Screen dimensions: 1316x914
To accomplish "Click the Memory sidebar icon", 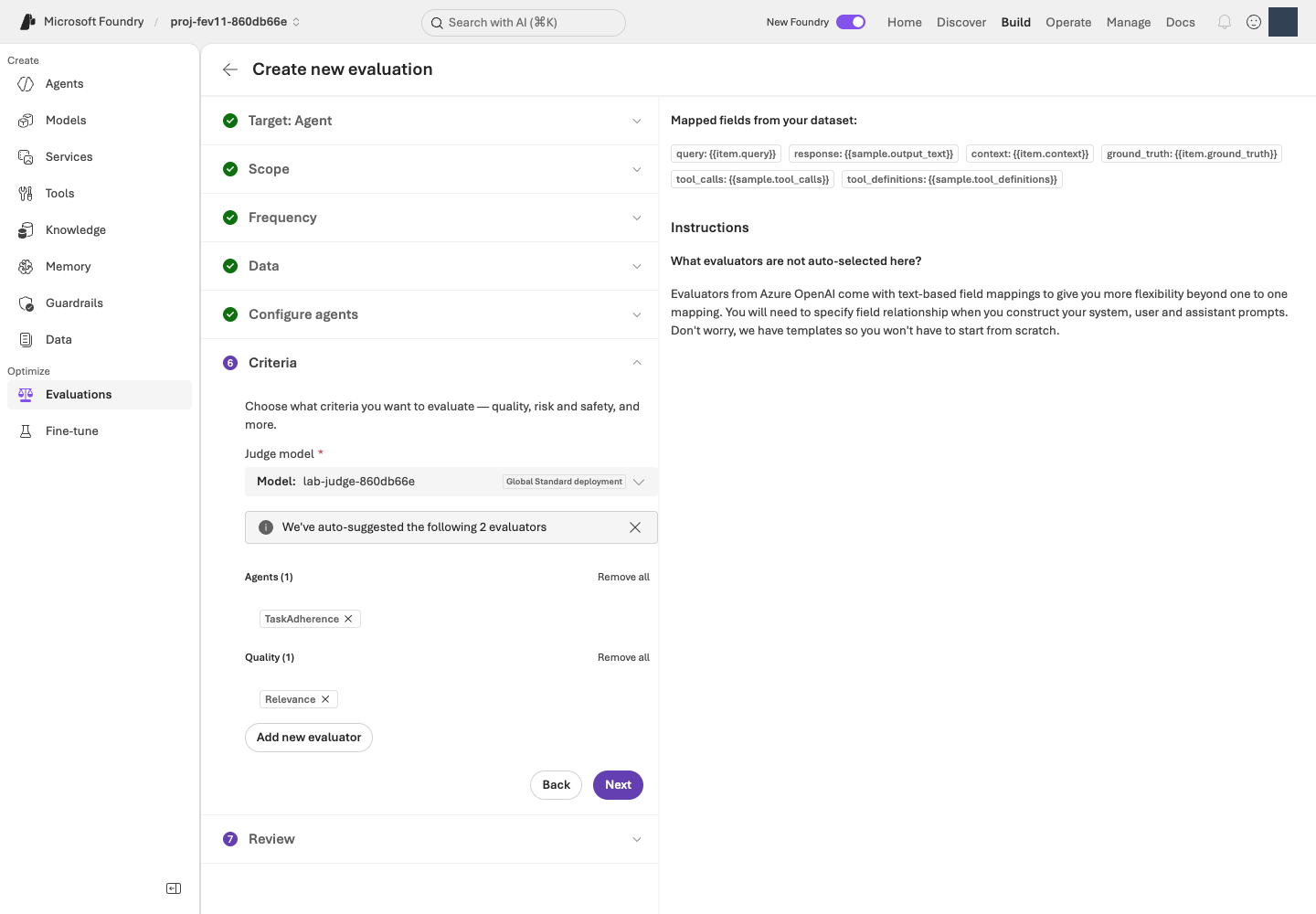I will (26, 267).
